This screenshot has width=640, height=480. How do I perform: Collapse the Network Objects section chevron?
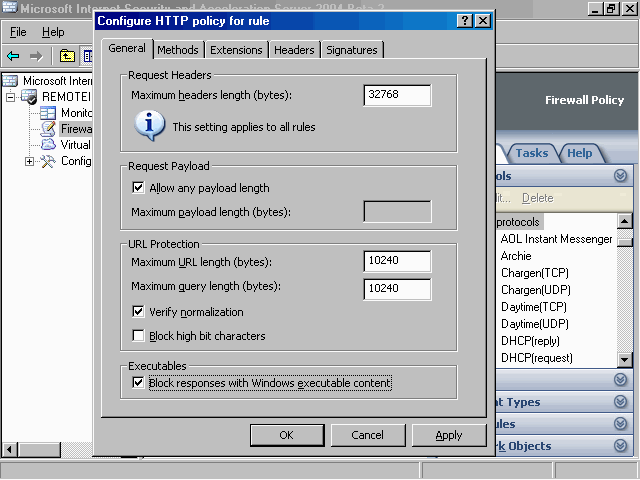click(x=620, y=446)
